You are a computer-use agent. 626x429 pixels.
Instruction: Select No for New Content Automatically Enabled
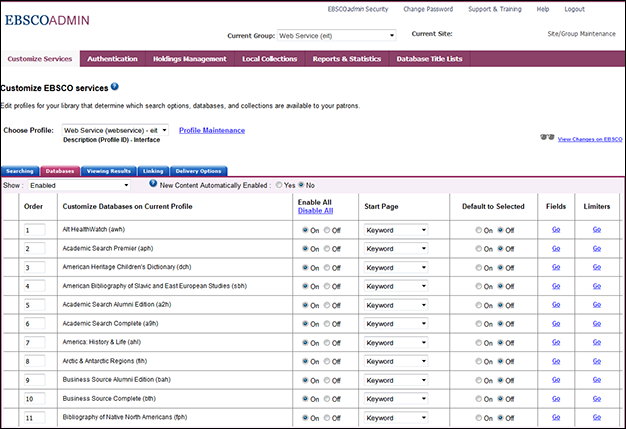click(301, 185)
